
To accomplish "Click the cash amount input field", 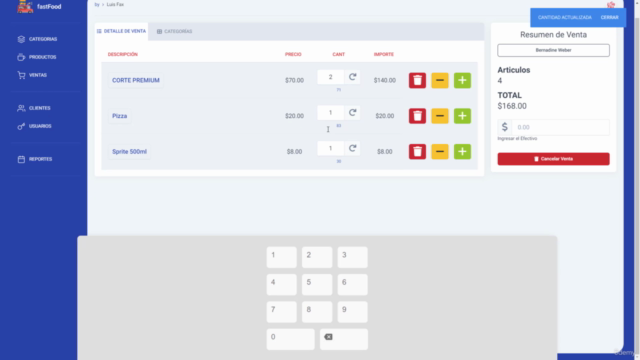I will [560, 127].
